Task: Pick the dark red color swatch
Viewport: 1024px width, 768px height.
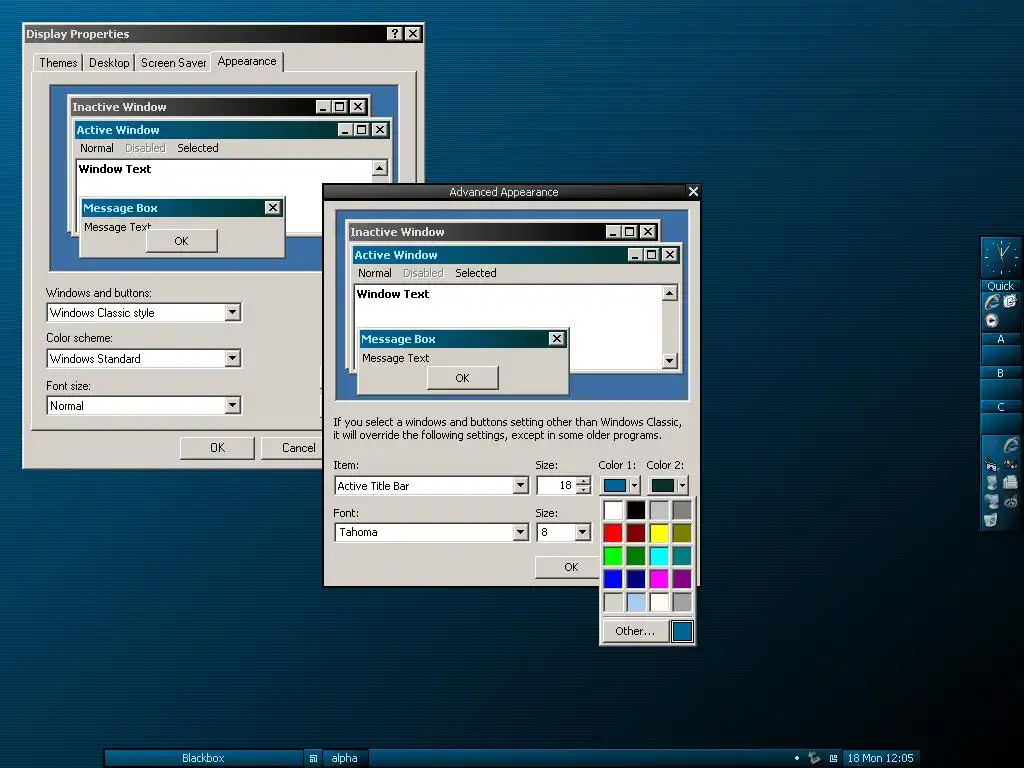Action: click(636, 533)
